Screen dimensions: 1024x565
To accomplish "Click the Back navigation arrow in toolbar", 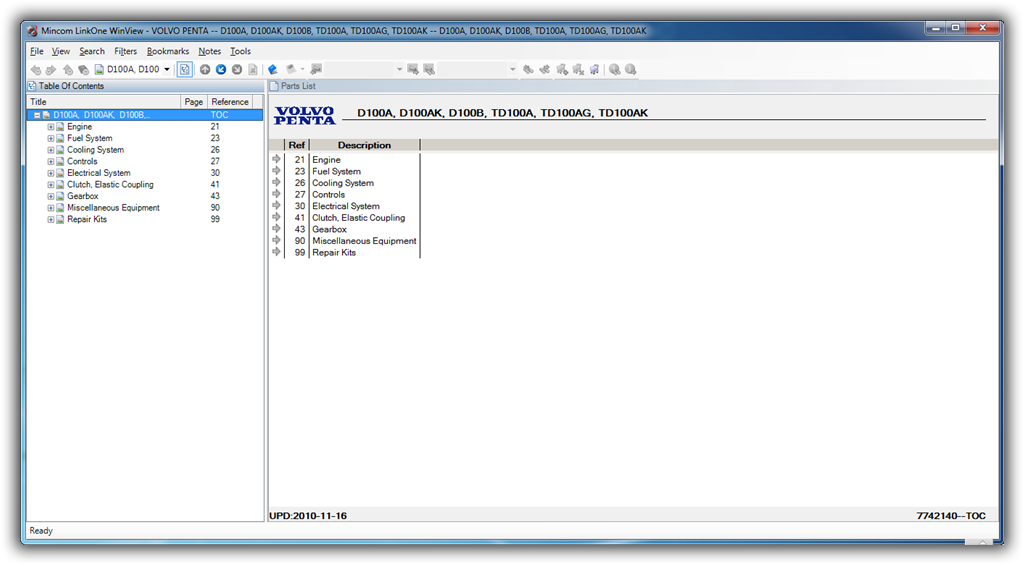I will (x=36, y=69).
